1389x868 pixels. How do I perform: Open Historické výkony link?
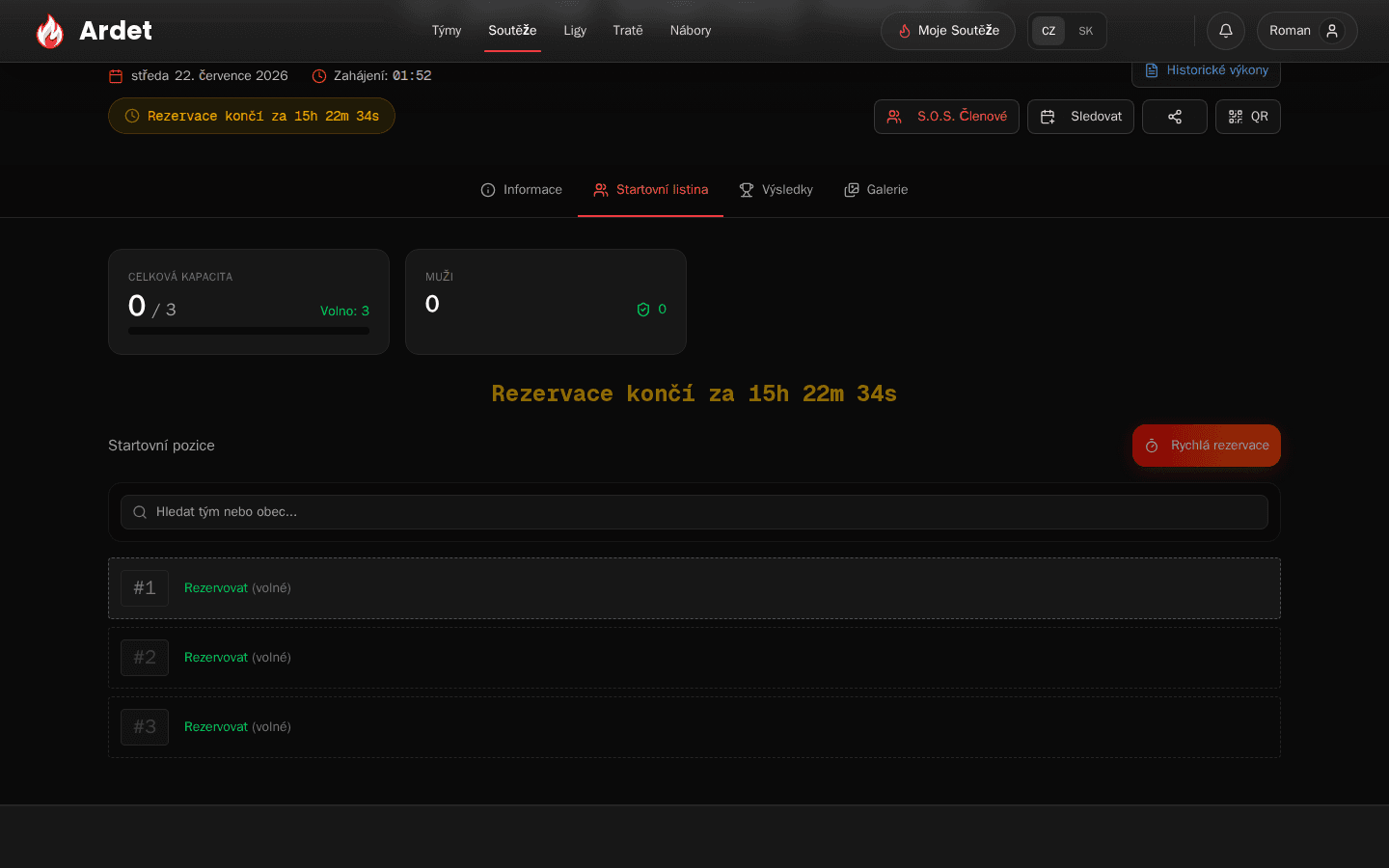click(x=1206, y=70)
